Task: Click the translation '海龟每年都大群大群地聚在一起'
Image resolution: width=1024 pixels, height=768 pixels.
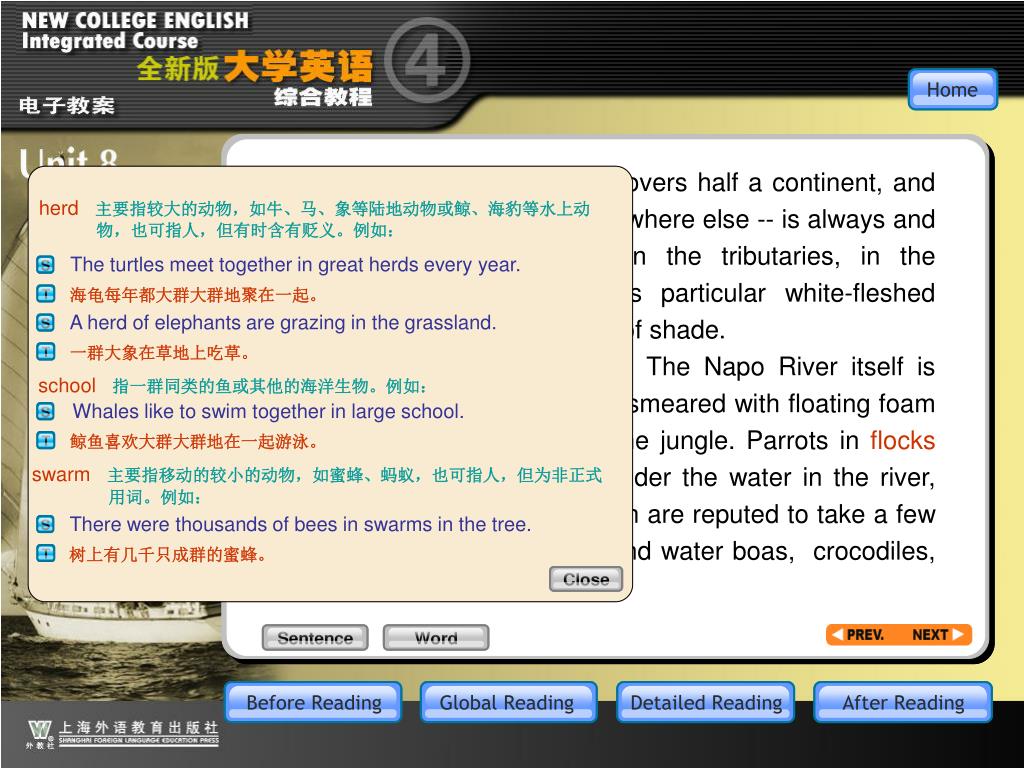Action: (x=194, y=295)
